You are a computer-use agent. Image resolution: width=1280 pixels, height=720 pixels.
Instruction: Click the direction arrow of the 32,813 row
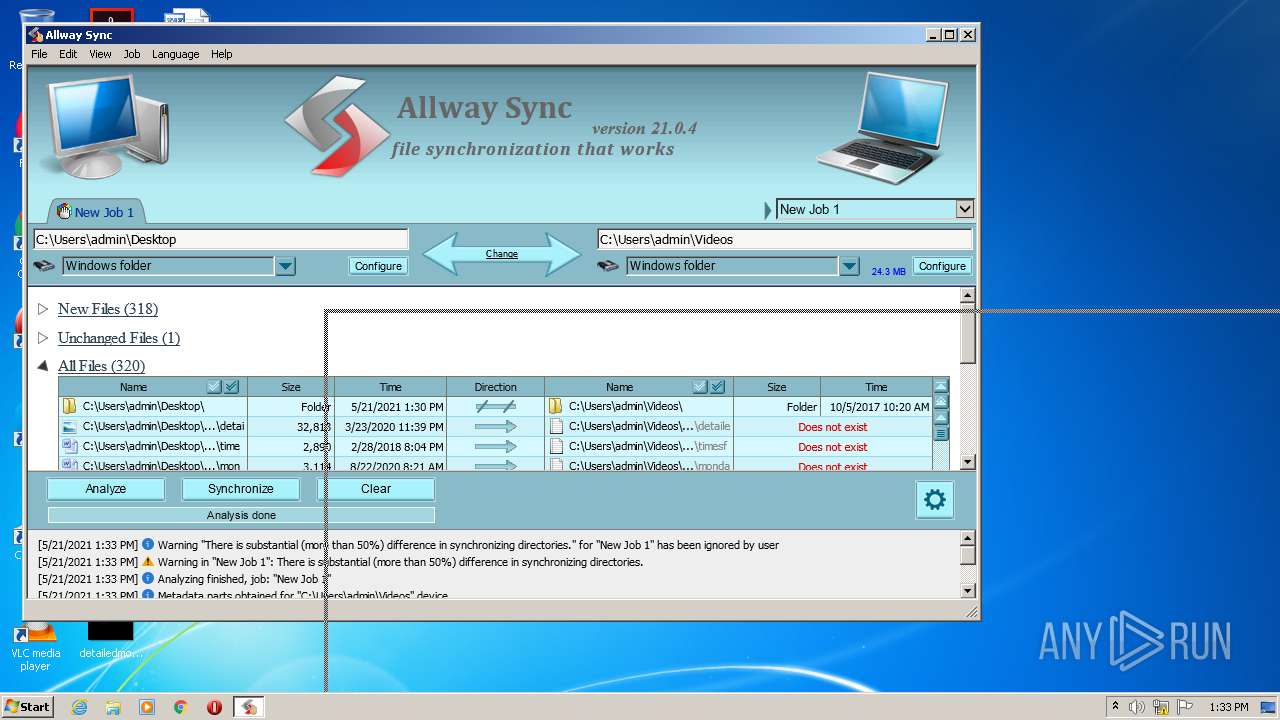495,426
